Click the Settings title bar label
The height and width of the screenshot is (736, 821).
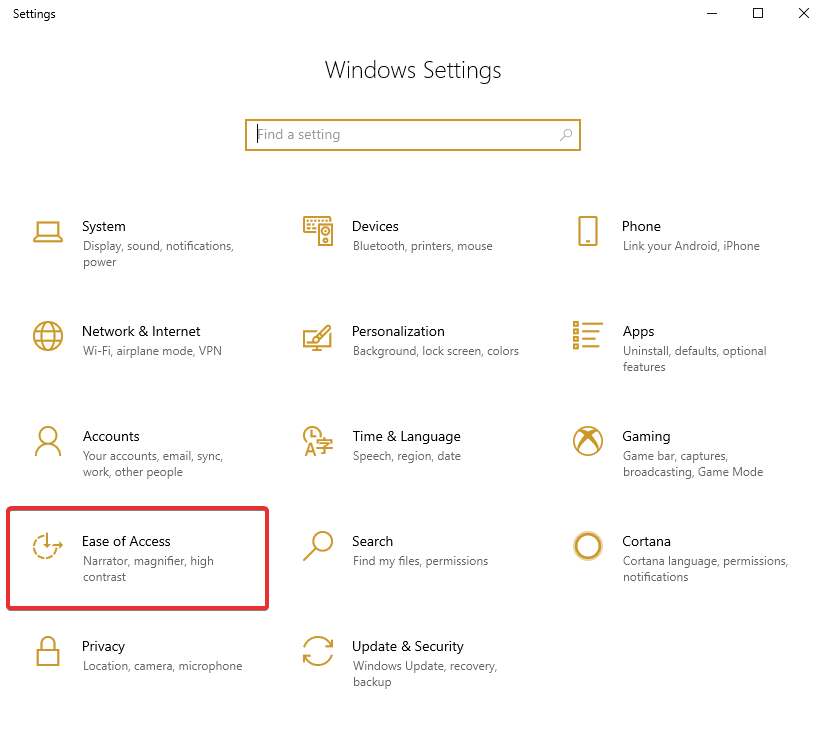click(34, 14)
